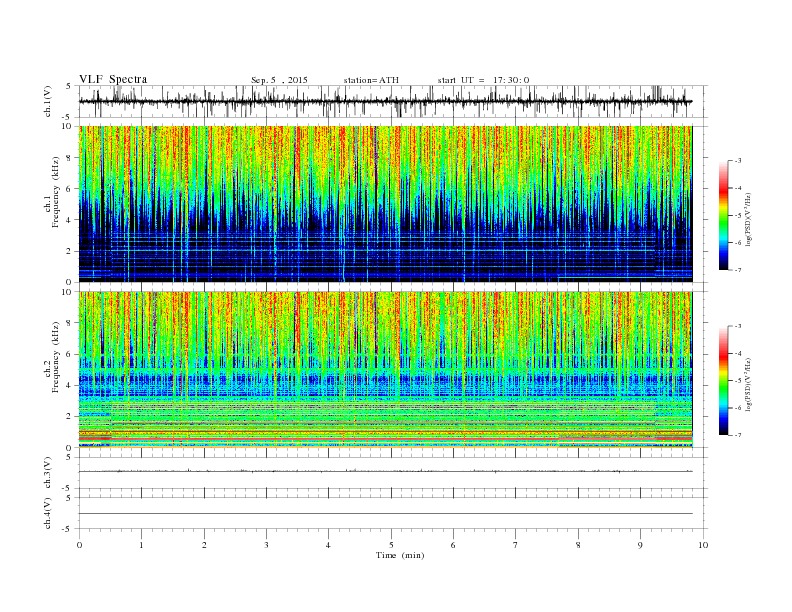Click the "station=ATH" header label
792x612 pixels.
point(371,80)
